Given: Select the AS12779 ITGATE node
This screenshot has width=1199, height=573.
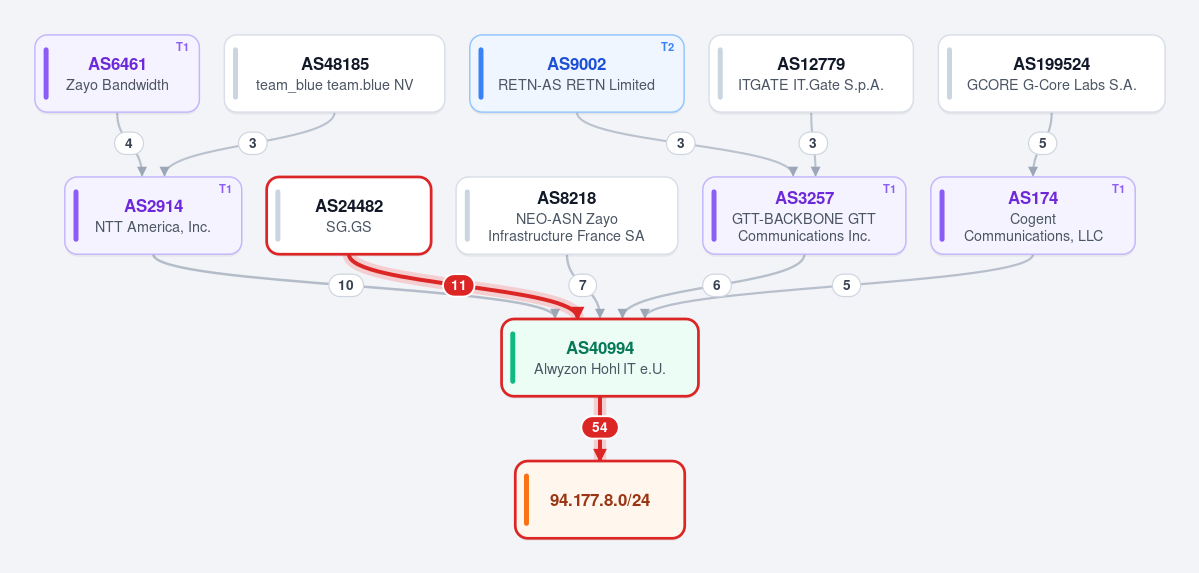Looking at the screenshot, I should [x=811, y=73].
